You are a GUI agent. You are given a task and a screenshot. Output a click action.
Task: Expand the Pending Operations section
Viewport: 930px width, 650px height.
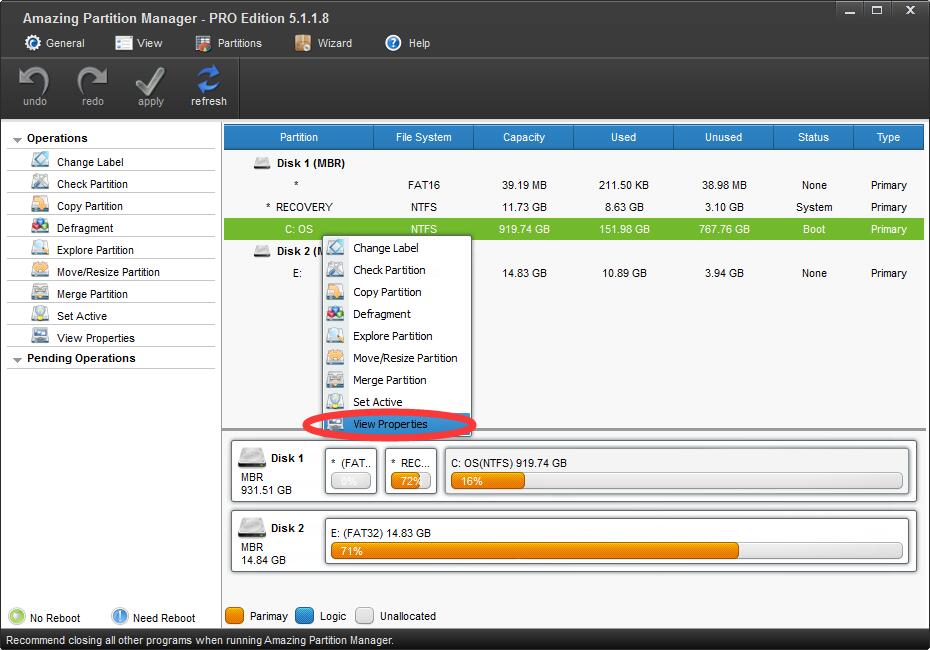coord(17,360)
